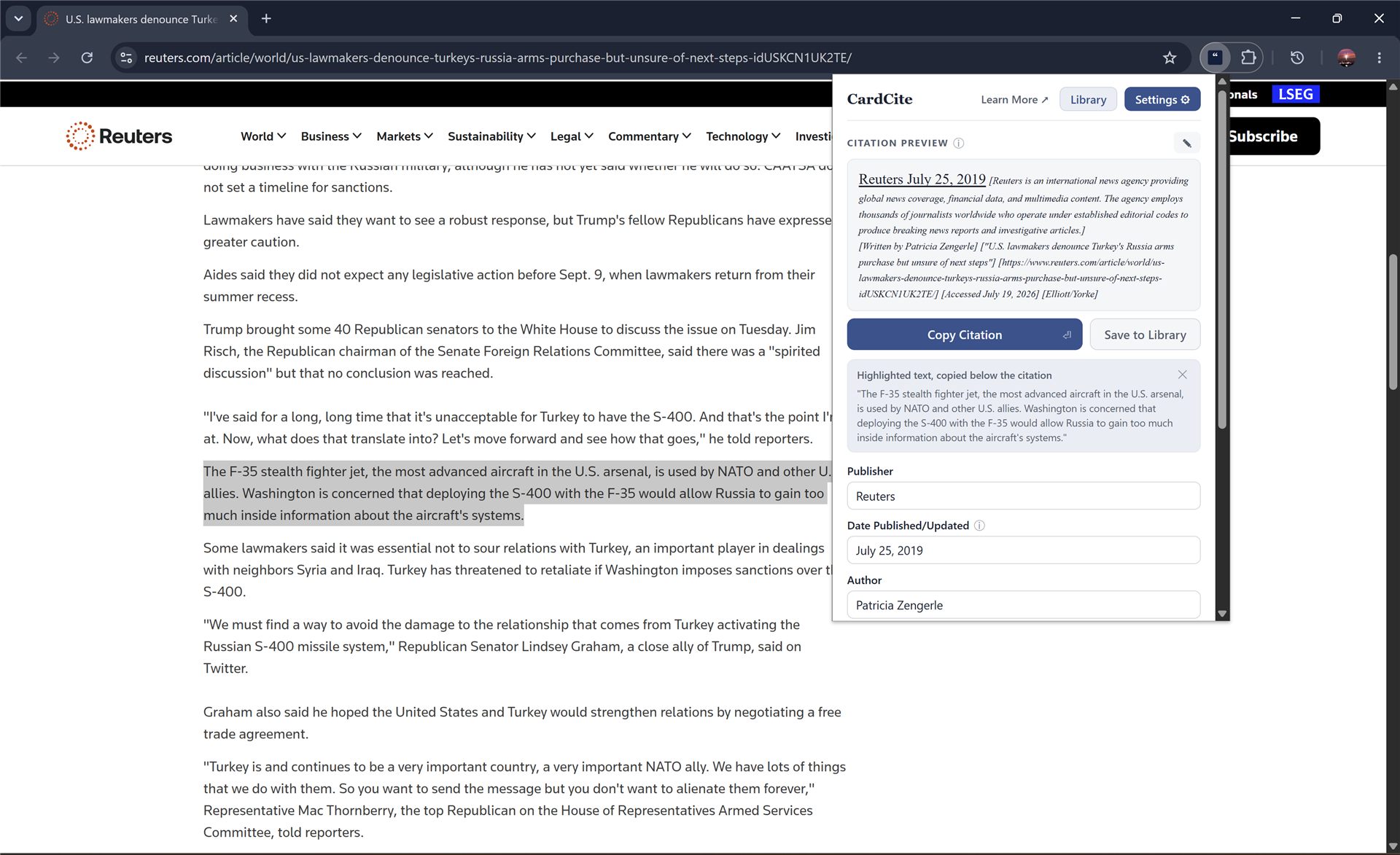Go back to the previous page

click(x=21, y=58)
